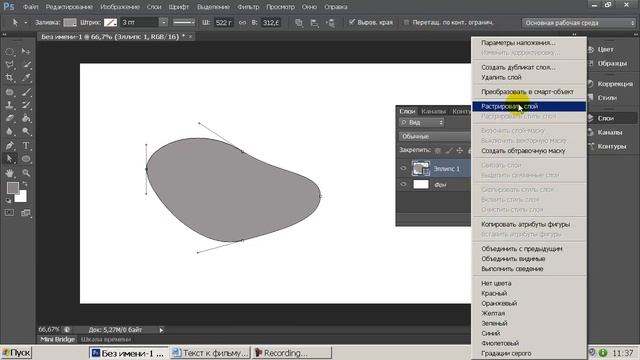The width and height of the screenshot is (640, 360).
Task: Open path alignment options
Action: (x=315, y=23)
